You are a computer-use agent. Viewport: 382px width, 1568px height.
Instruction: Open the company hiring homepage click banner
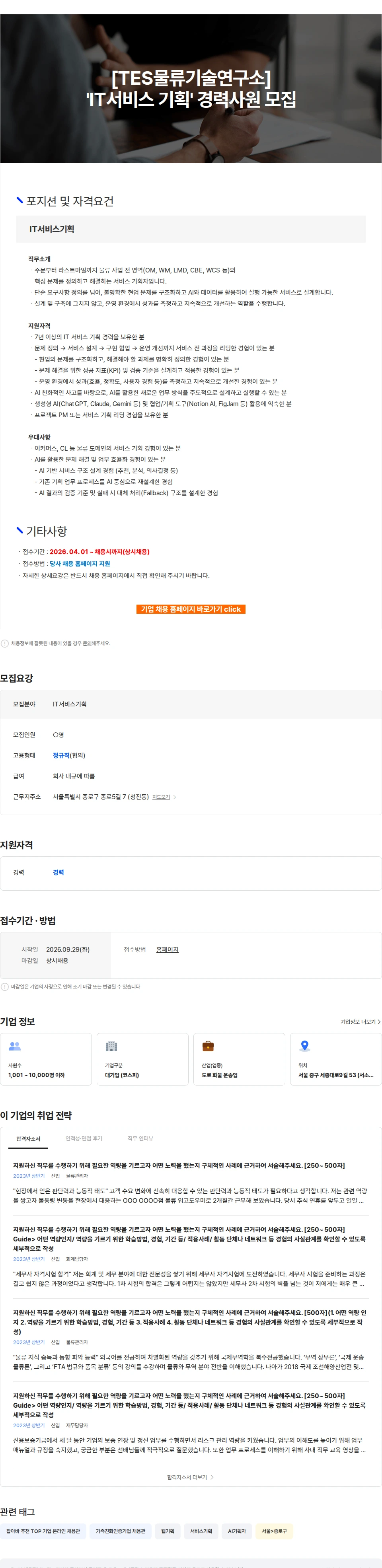click(191, 609)
